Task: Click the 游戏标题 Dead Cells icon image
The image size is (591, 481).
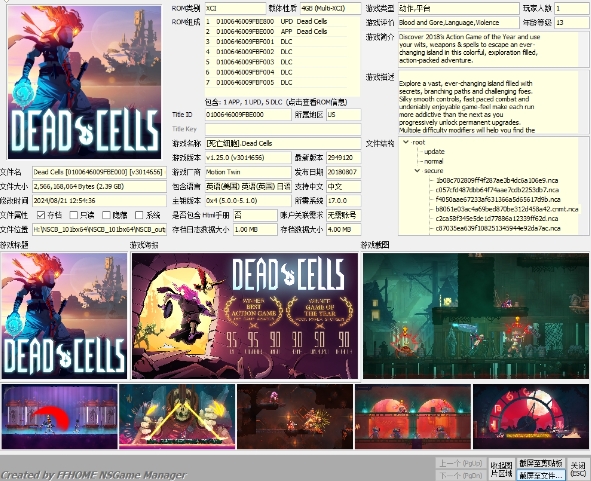Action: click(64, 316)
